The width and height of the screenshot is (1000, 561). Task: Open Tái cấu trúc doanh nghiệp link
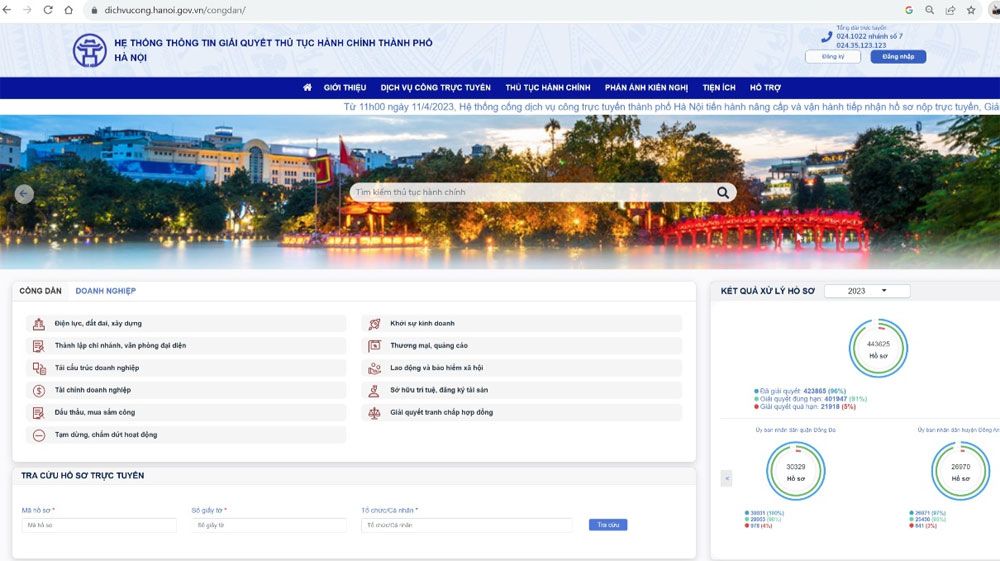click(x=96, y=368)
